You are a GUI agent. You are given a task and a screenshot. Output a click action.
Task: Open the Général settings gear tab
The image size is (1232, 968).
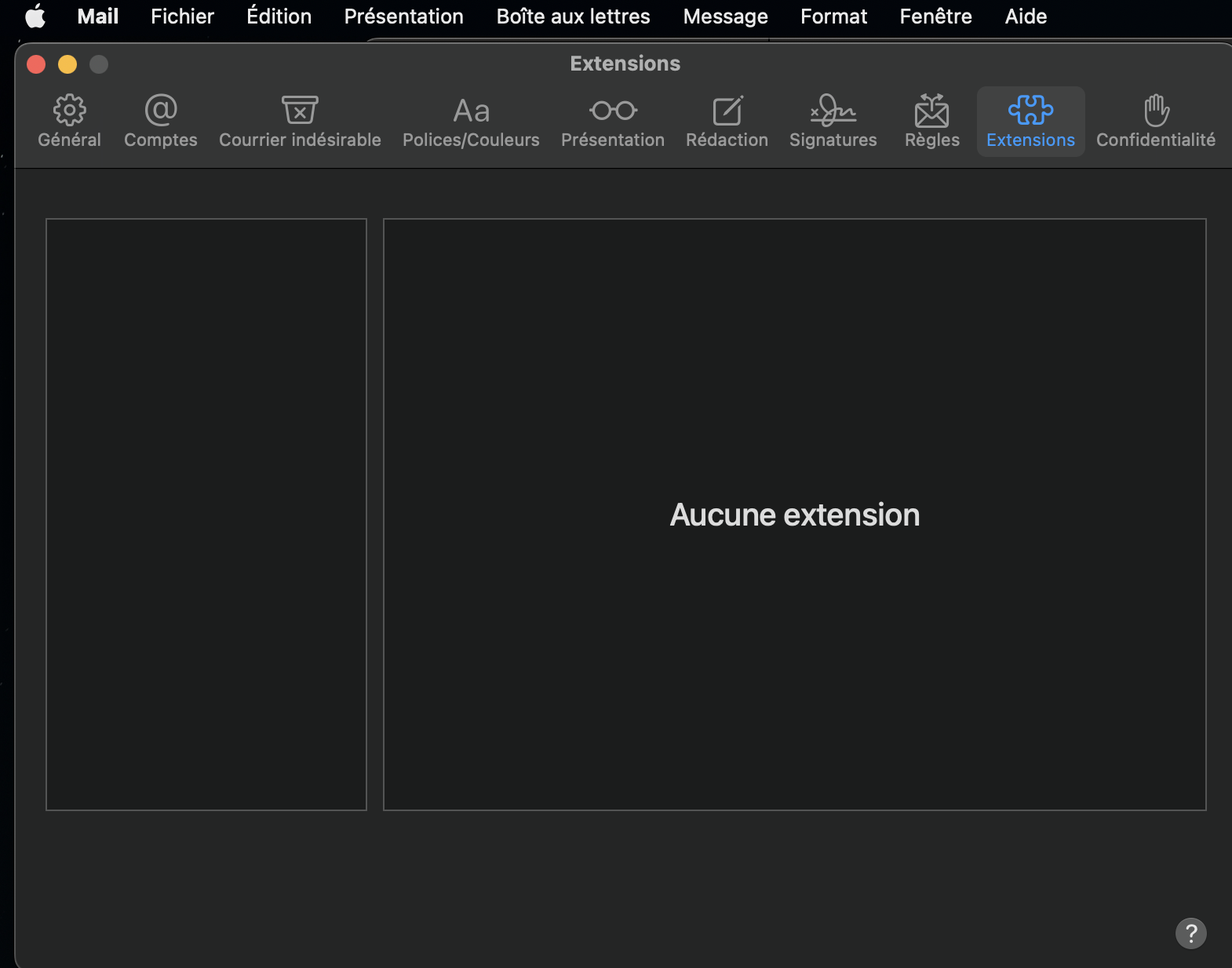tap(69, 122)
